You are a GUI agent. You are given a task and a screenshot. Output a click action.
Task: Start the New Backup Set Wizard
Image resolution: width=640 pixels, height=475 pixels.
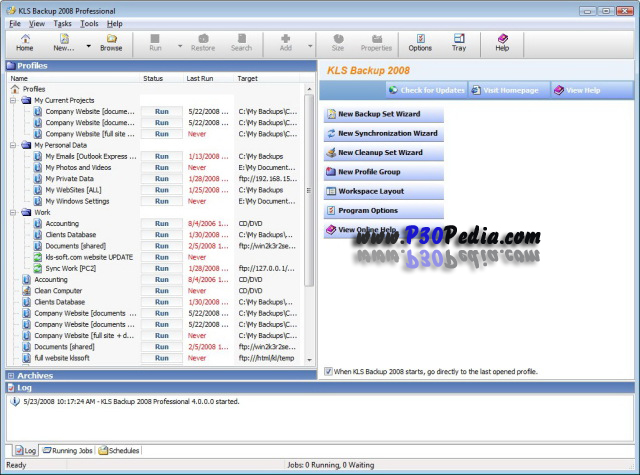pyautogui.click(x=384, y=114)
